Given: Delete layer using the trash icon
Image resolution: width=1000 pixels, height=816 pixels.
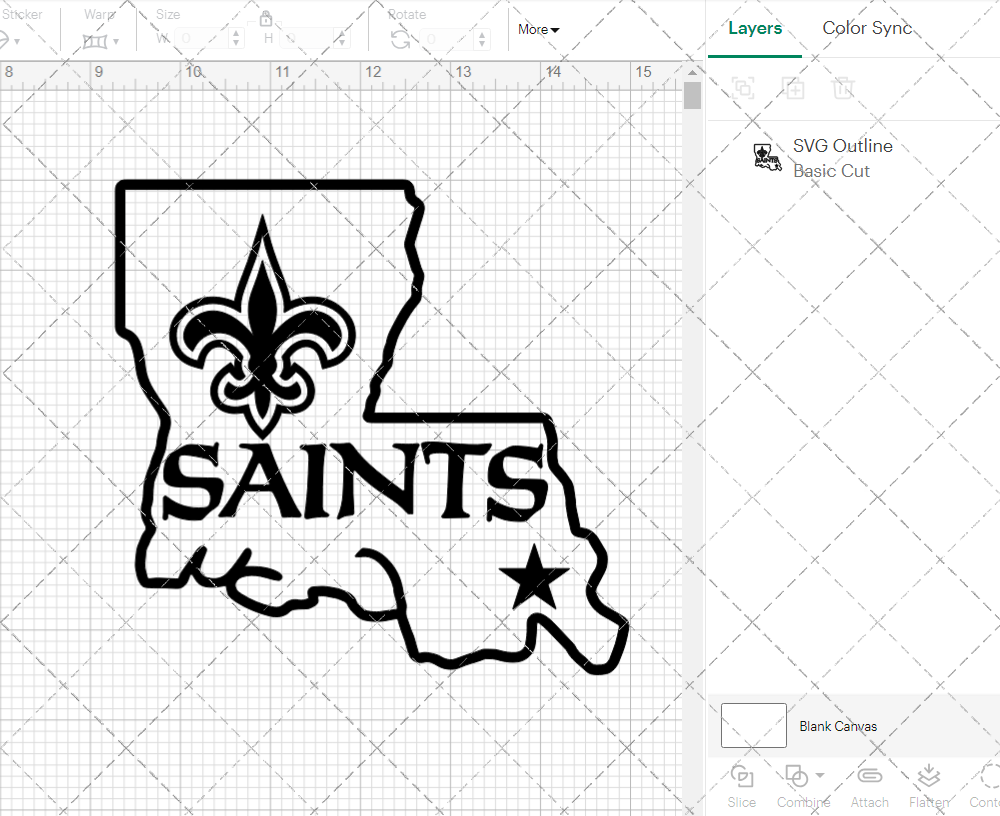Looking at the screenshot, I should pyautogui.click(x=844, y=89).
